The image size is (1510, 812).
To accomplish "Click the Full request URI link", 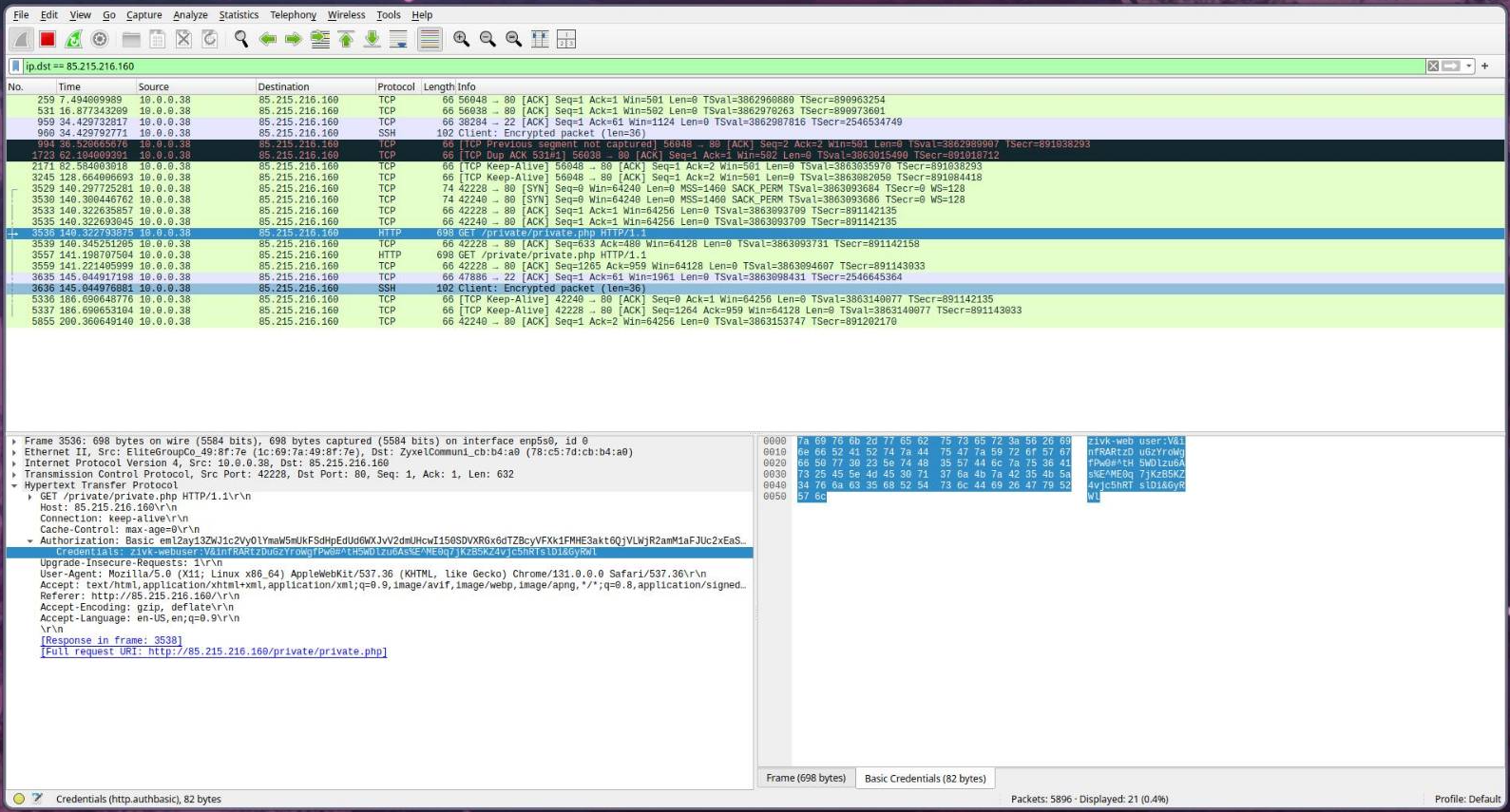I will coord(214,652).
